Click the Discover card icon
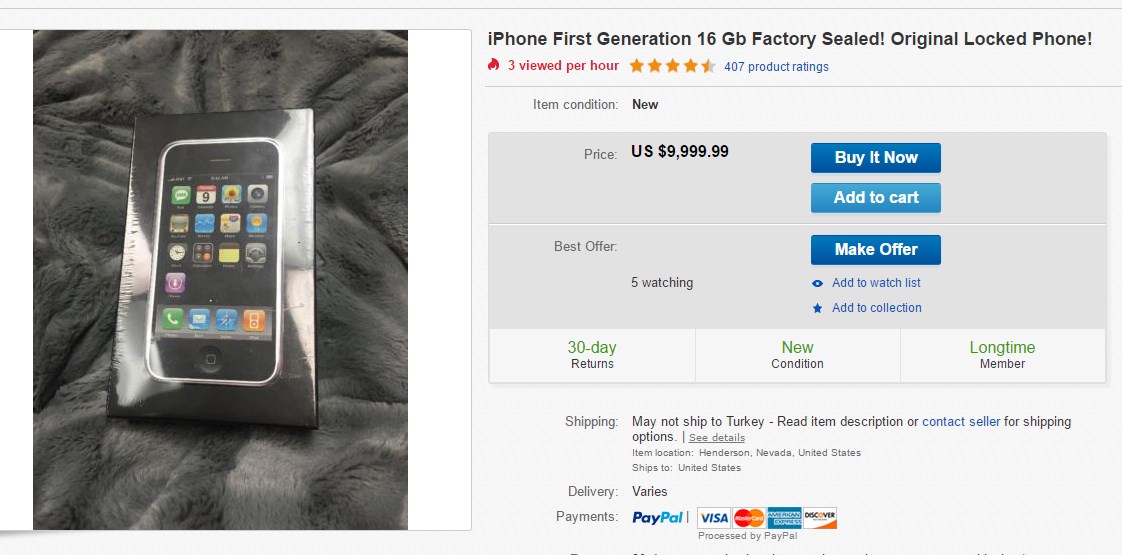 pos(820,517)
